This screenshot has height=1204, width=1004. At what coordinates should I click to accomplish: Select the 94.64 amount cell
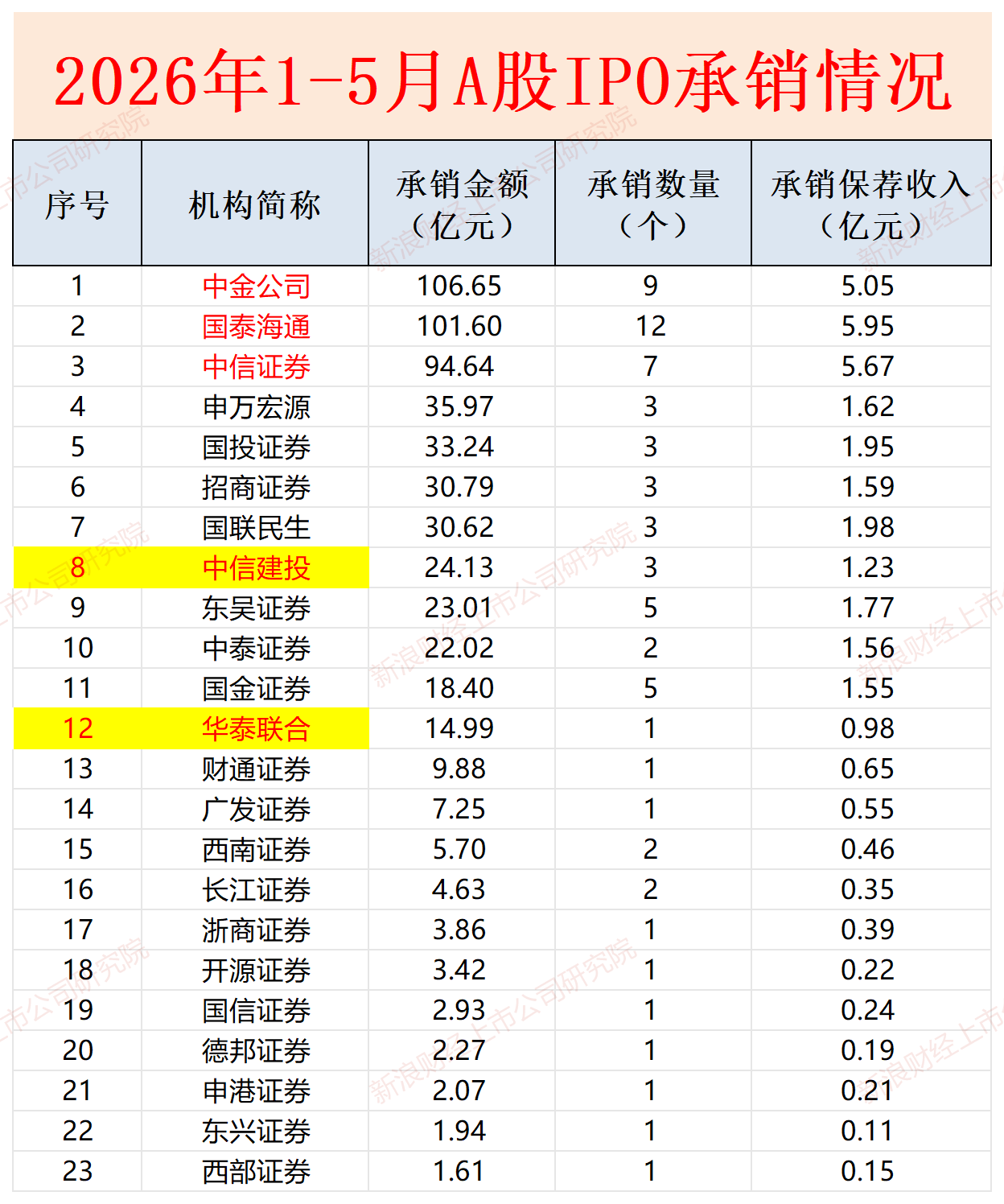point(462,367)
